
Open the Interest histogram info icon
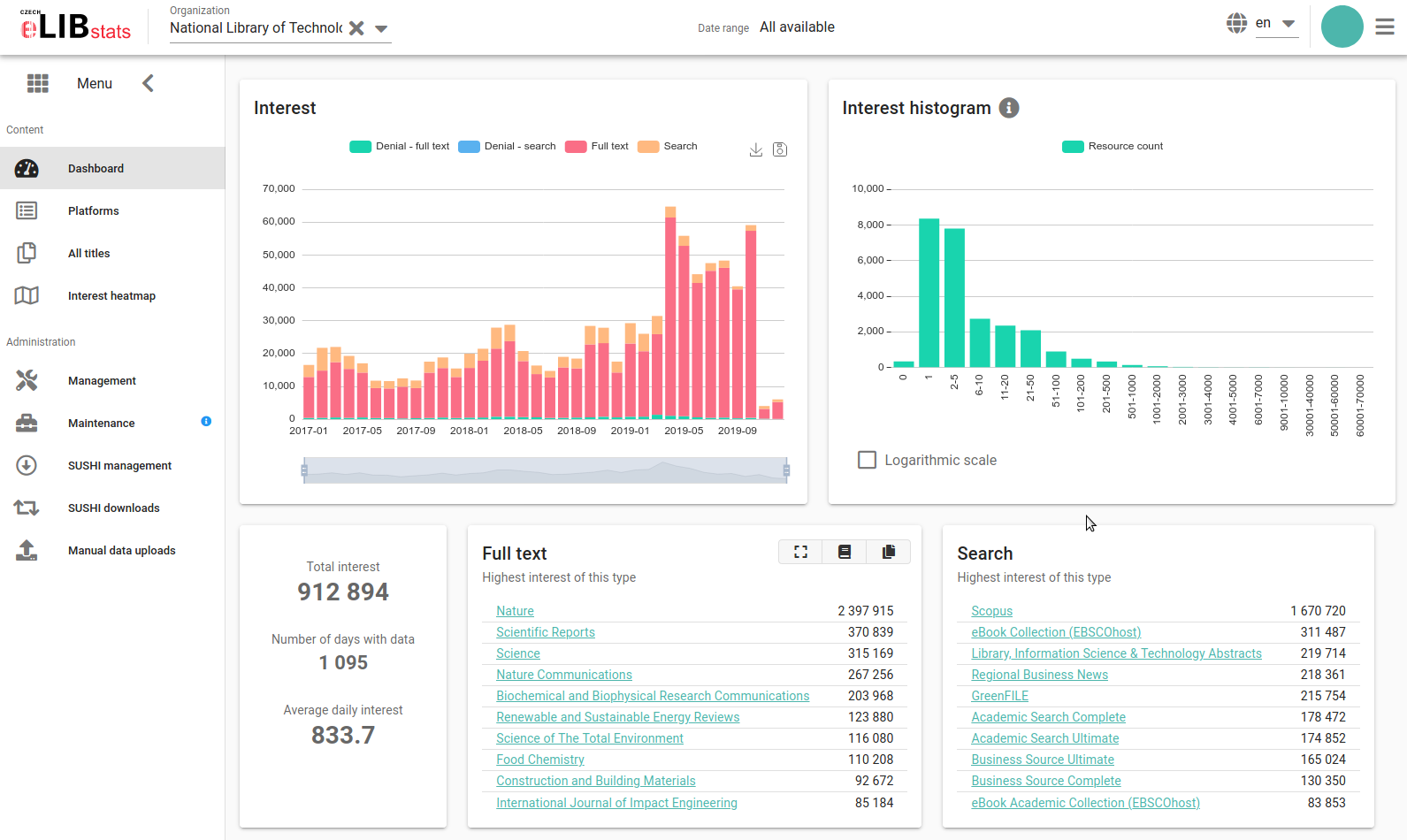coord(1009,108)
